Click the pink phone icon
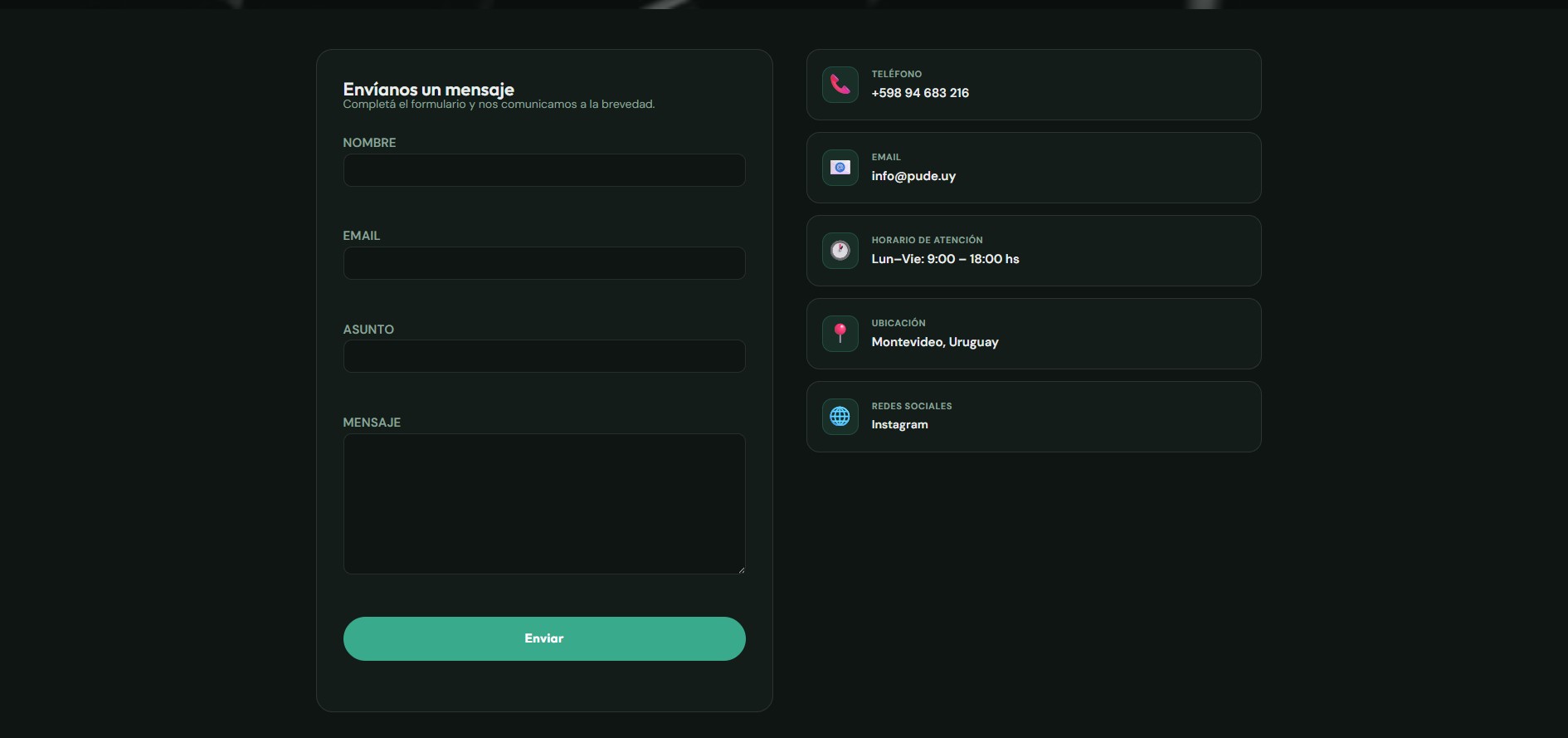The width and height of the screenshot is (1568, 738). (840, 85)
